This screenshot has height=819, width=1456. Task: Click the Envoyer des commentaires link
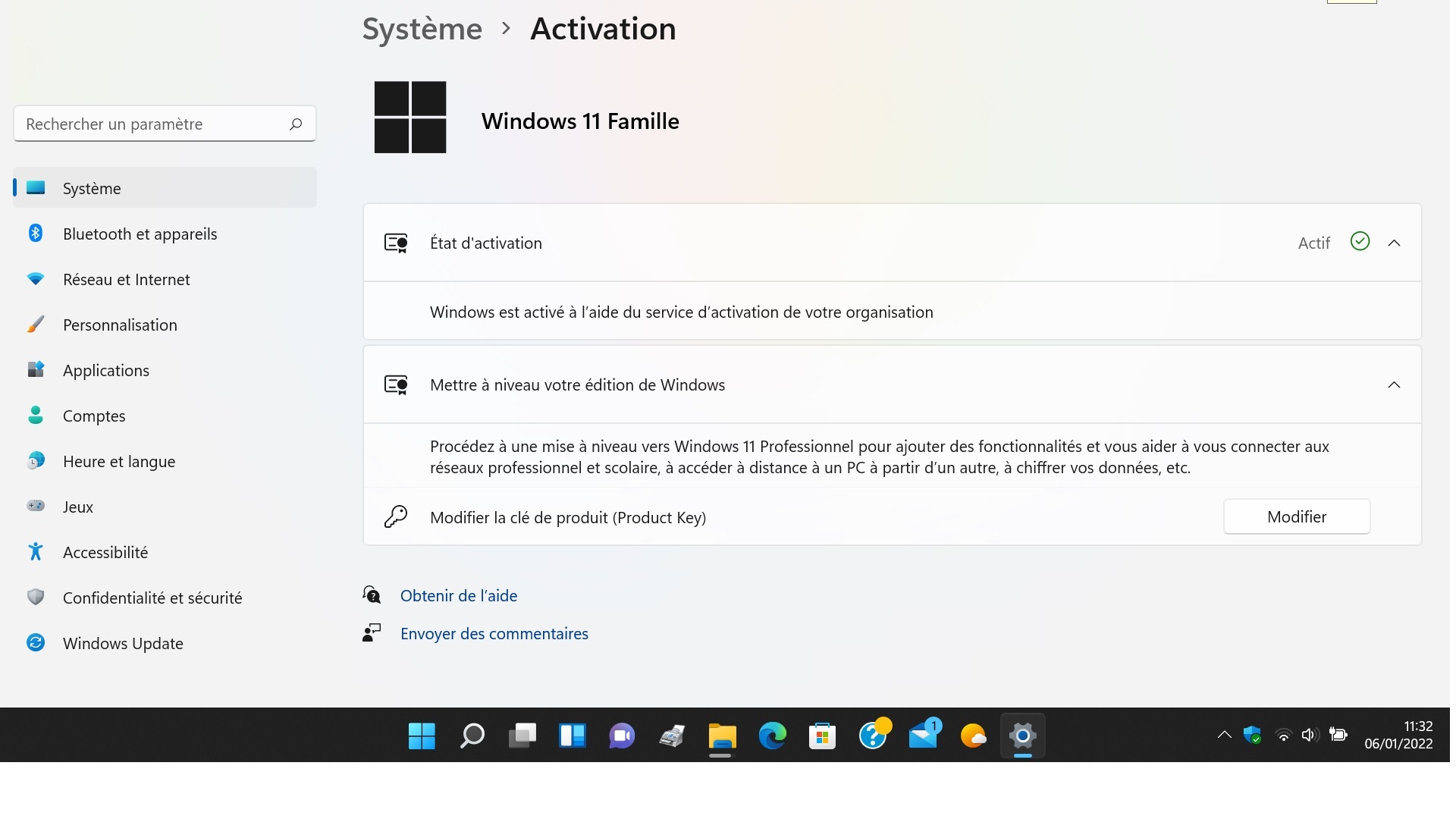pyautogui.click(x=494, y=633)
